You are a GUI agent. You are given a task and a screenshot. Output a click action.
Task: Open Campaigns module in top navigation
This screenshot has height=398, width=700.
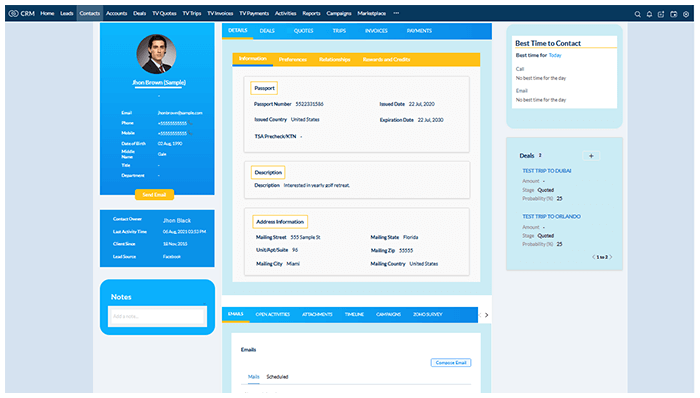point(339,13)
